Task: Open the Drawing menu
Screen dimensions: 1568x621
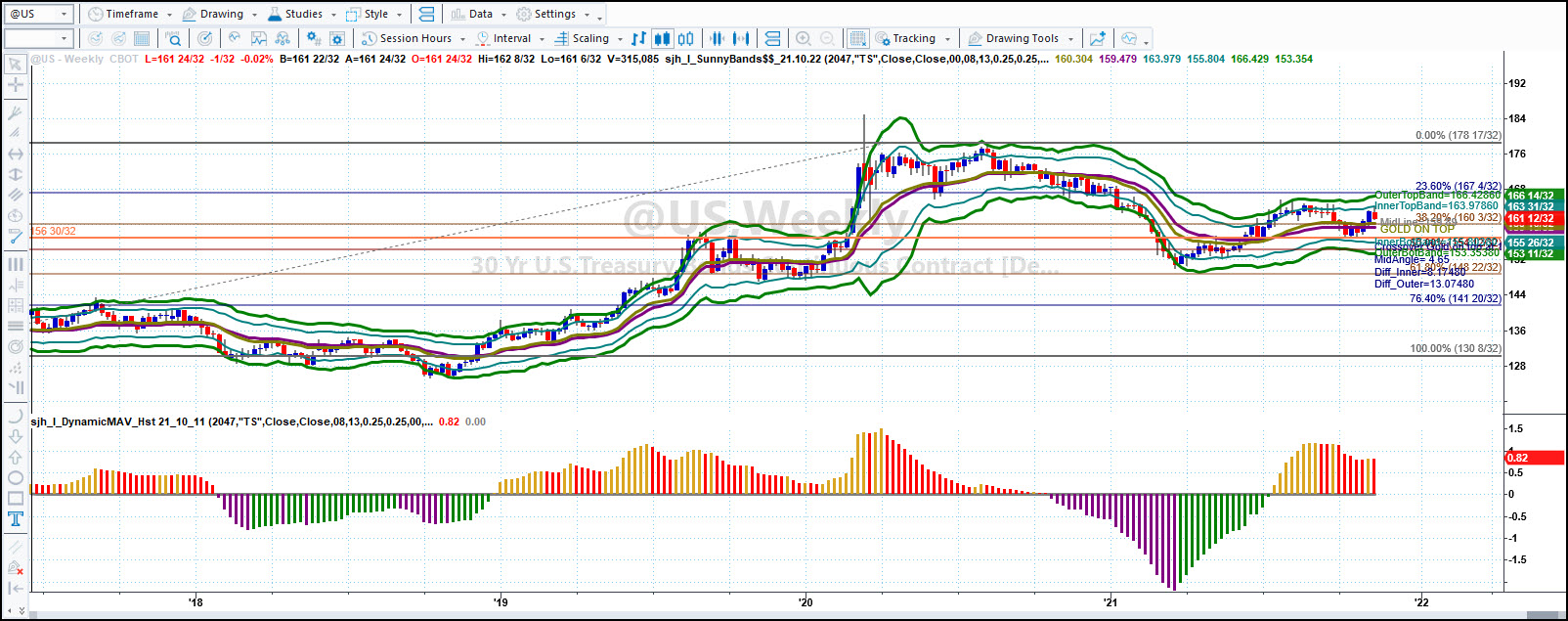Action: tap(213, 14)
